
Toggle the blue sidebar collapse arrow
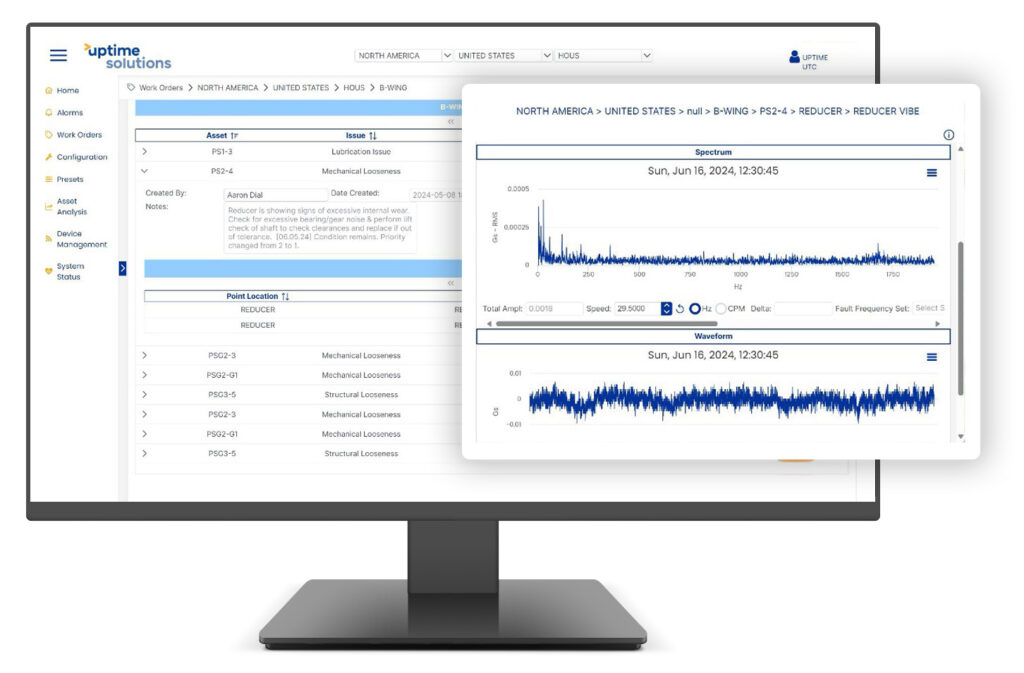point(122,268)
